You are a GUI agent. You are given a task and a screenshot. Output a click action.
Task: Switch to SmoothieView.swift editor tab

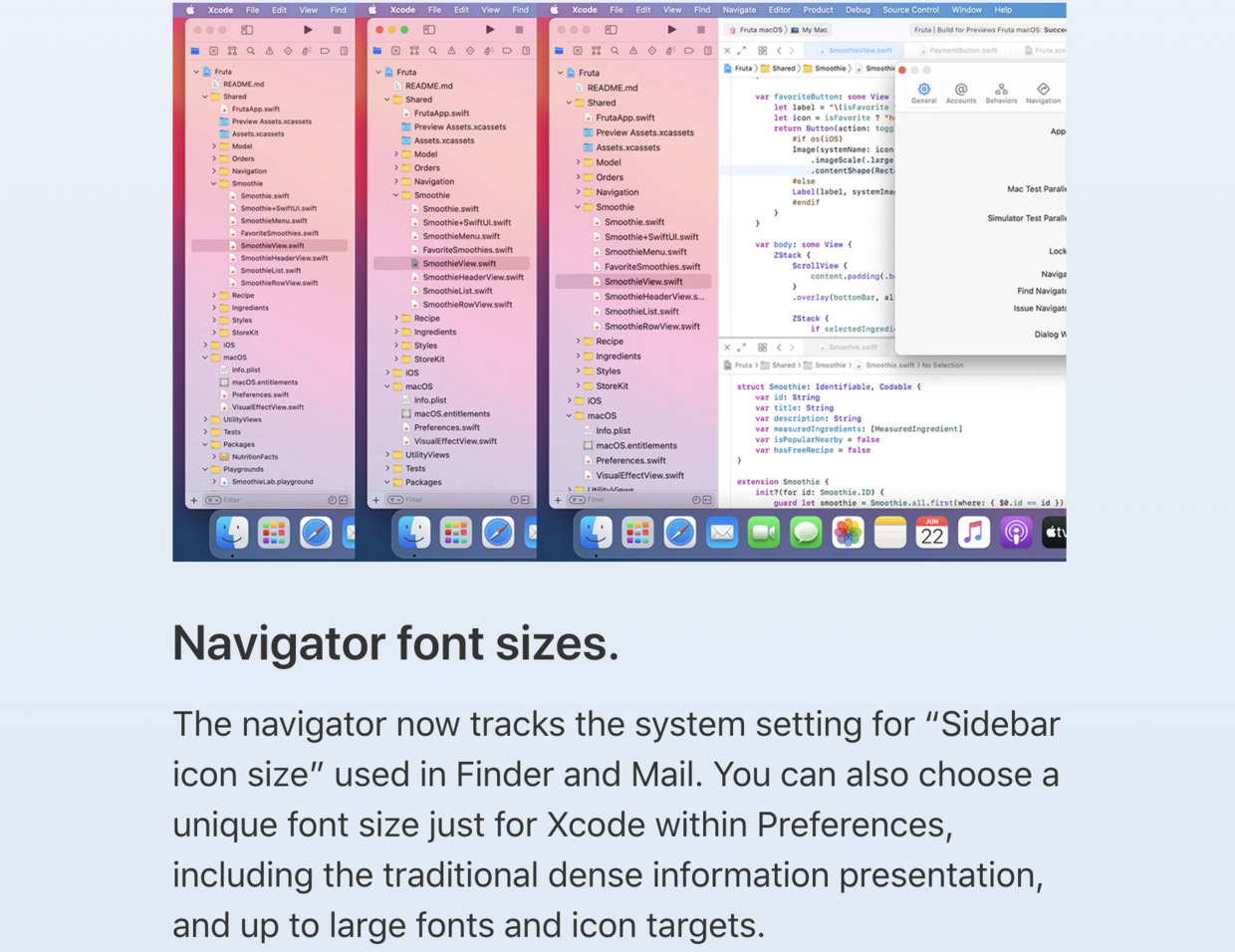[856, 50]
